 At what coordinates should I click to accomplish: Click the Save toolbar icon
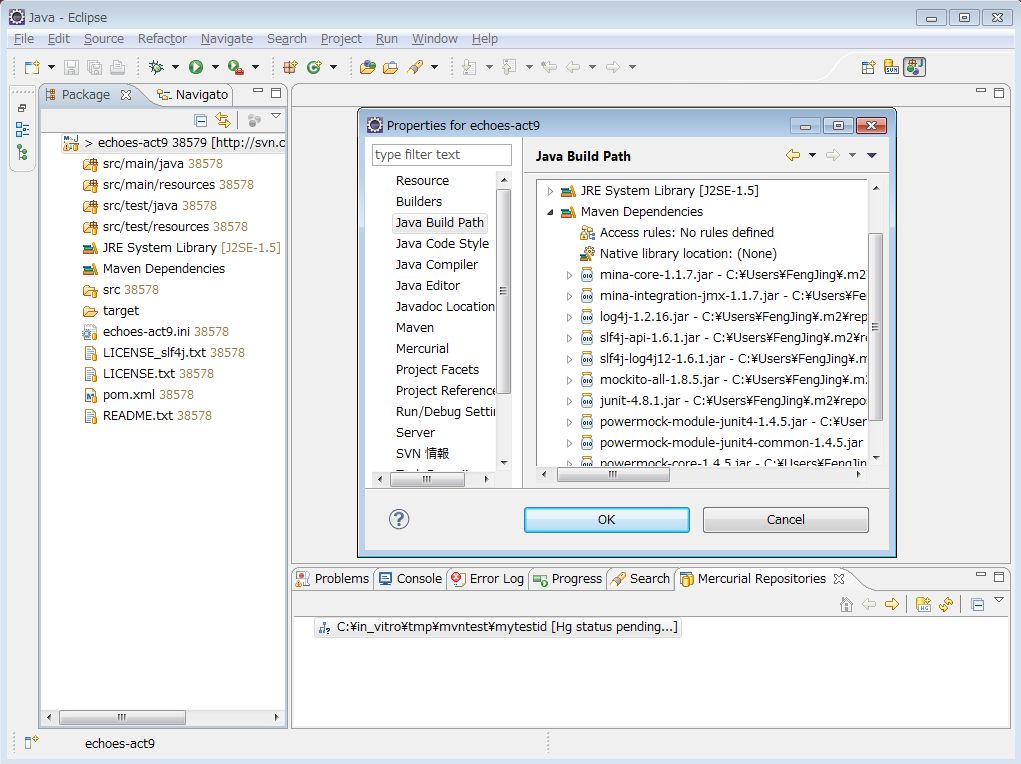72,67
